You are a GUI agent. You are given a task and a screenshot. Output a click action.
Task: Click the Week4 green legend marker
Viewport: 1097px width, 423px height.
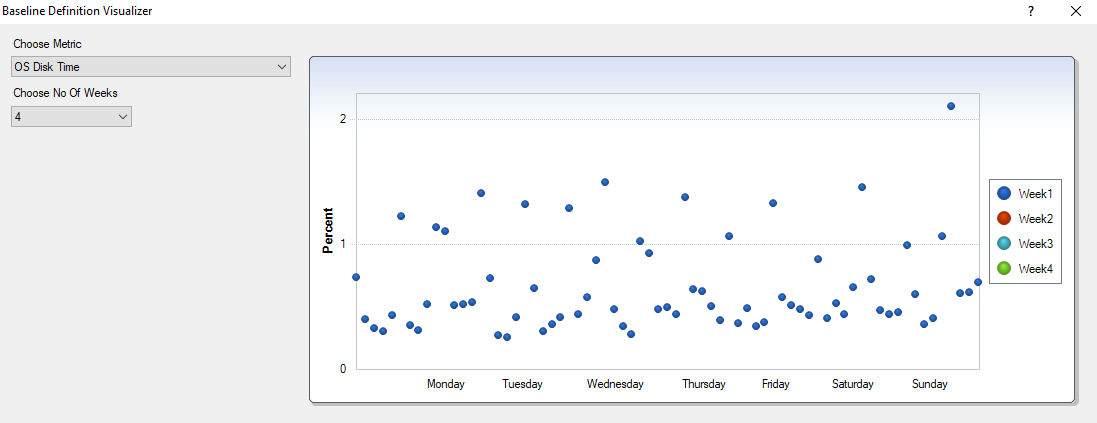tap(1004, 269)
